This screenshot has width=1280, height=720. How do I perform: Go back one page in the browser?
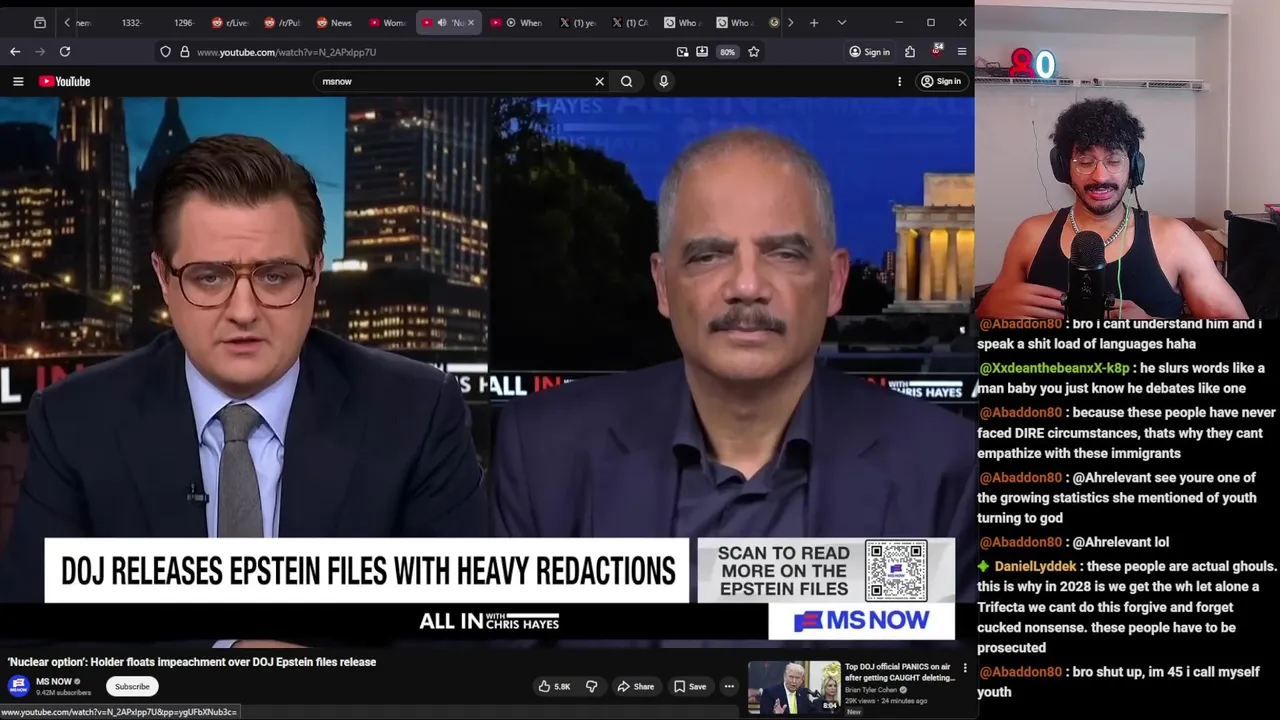click(15, 51)
